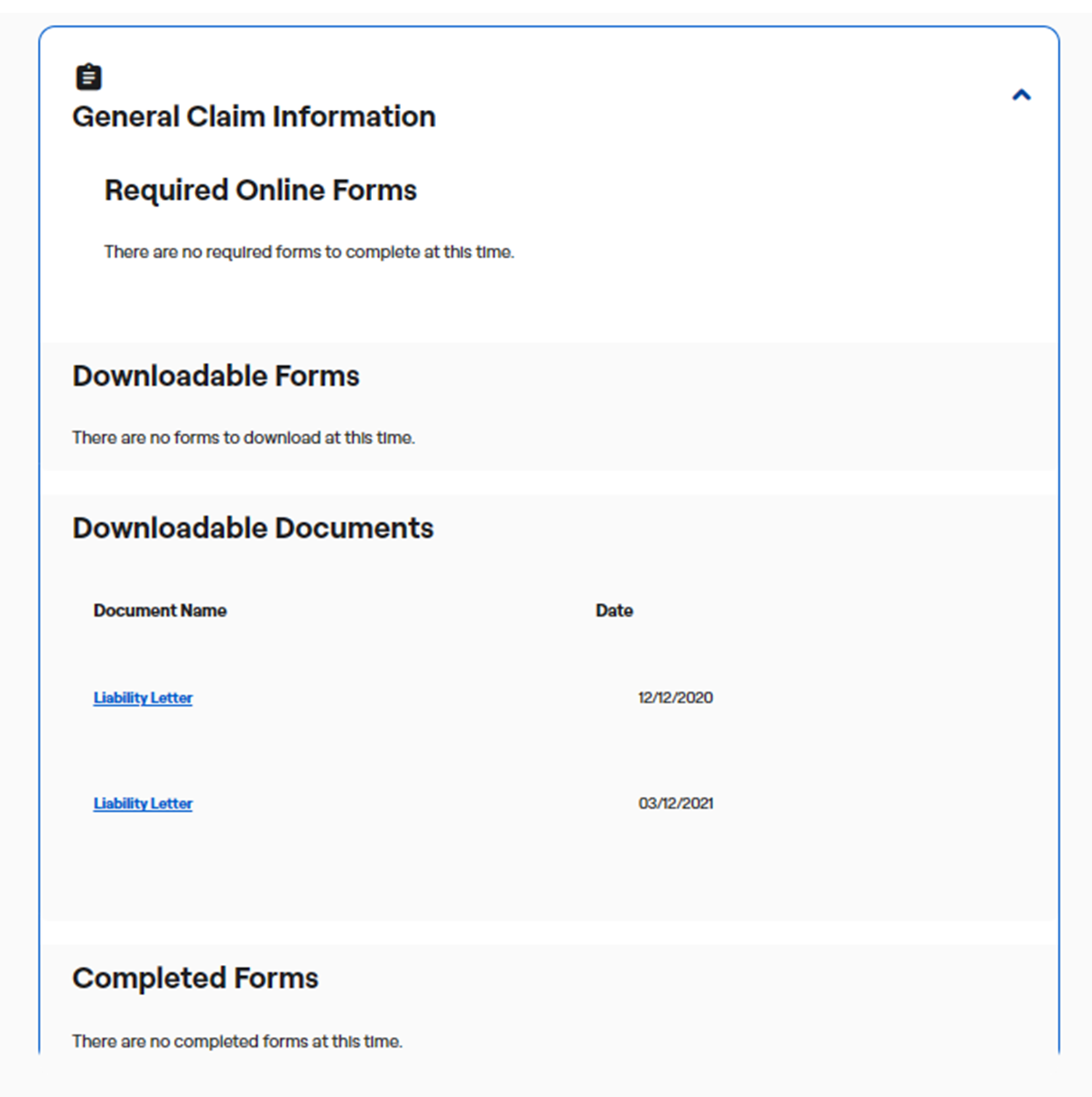The height and width of the screenshot is (1097, 1092).
Task: Click the Required Online Forms heading
Action: coord(260,191)
